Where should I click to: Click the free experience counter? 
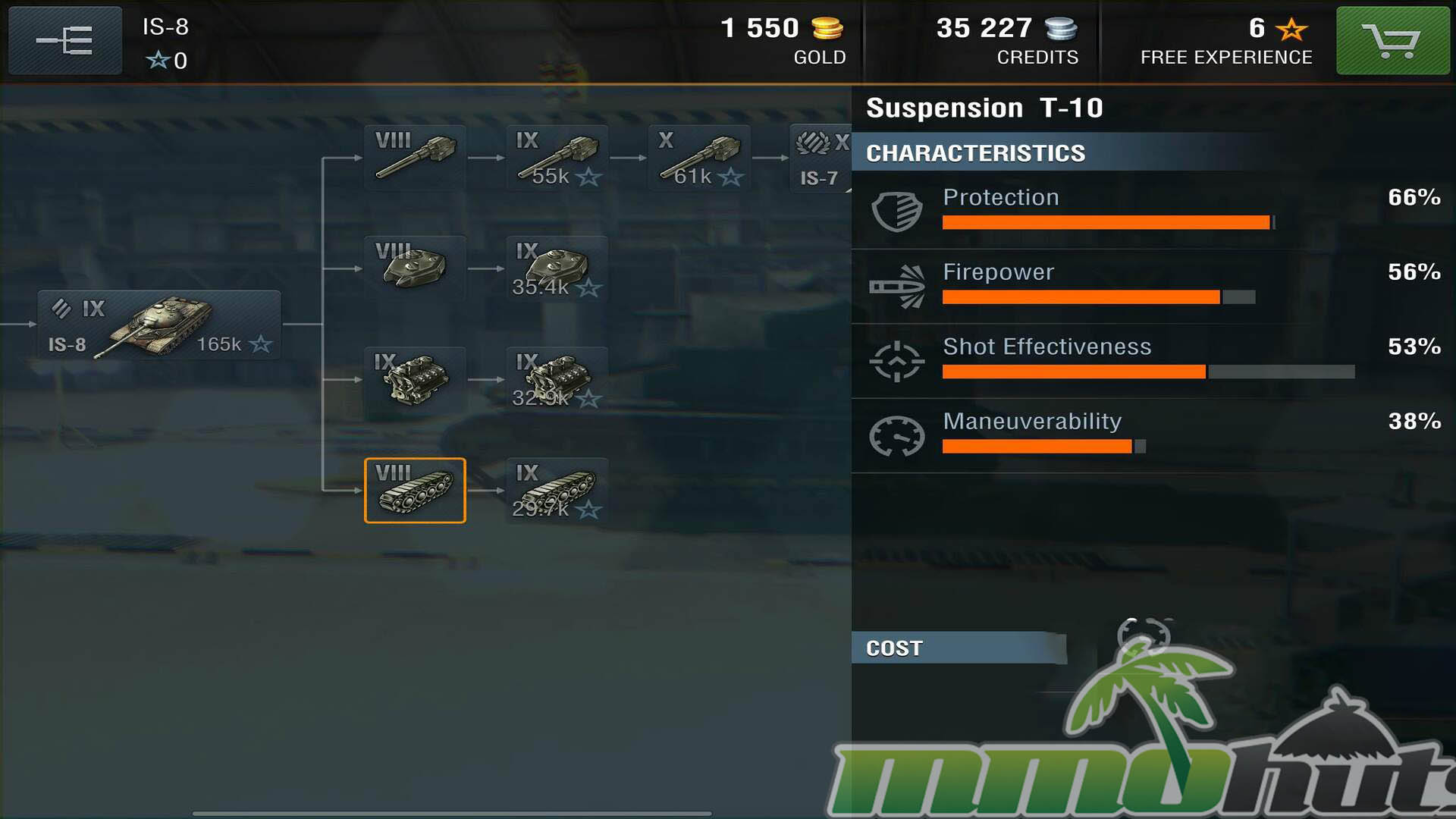click(x=1226, y=41)
